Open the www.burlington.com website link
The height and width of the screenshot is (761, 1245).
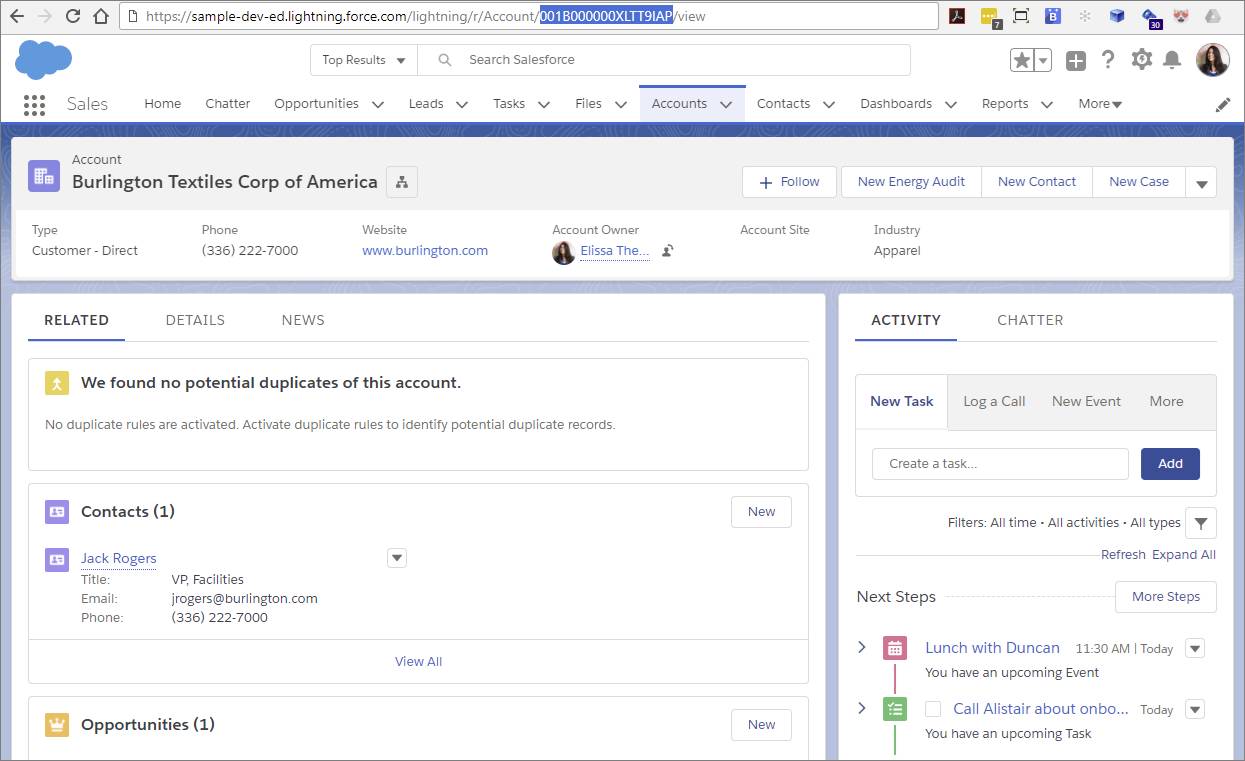coord(424,250)
